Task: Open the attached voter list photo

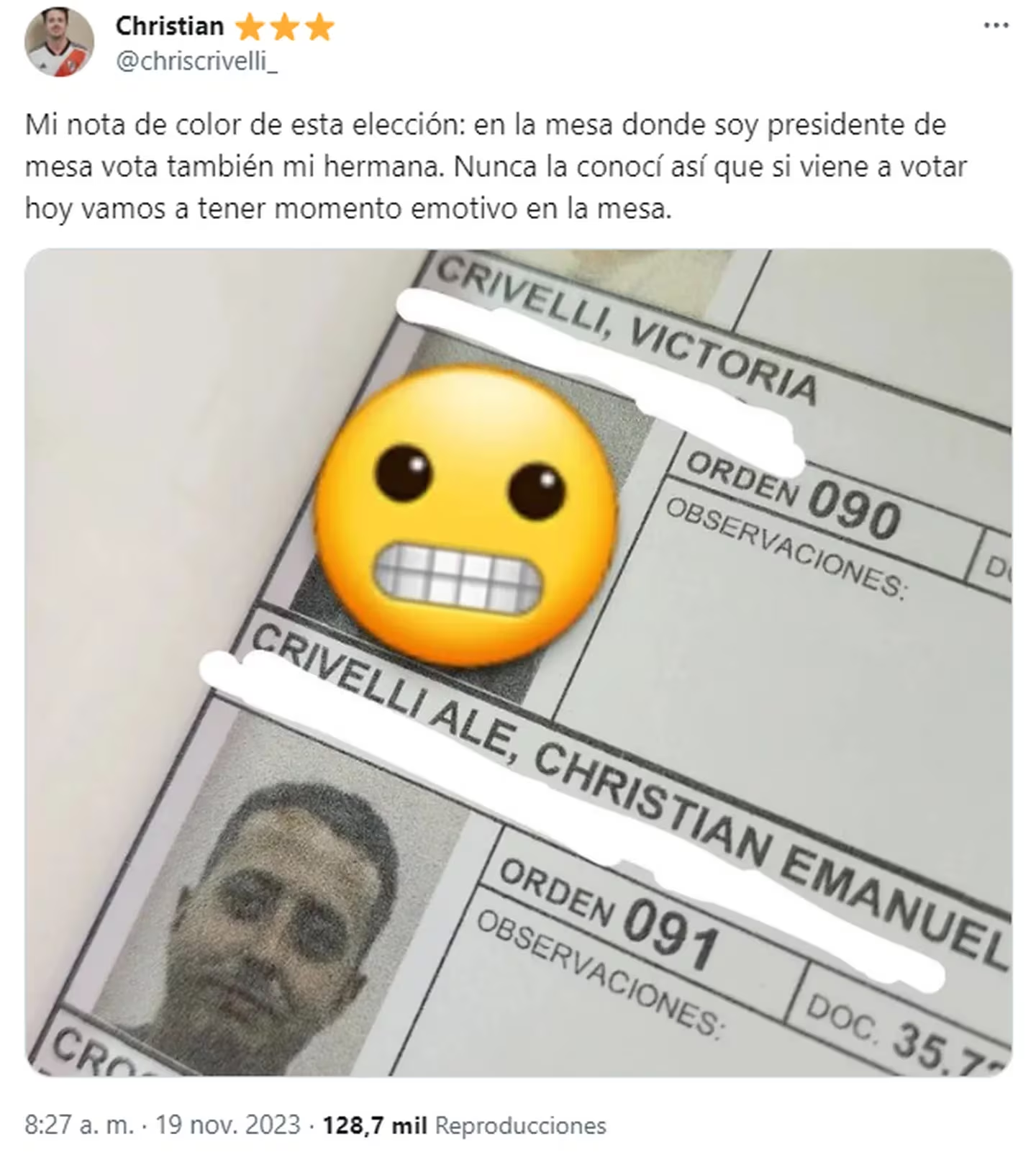Action: point(519,663)
